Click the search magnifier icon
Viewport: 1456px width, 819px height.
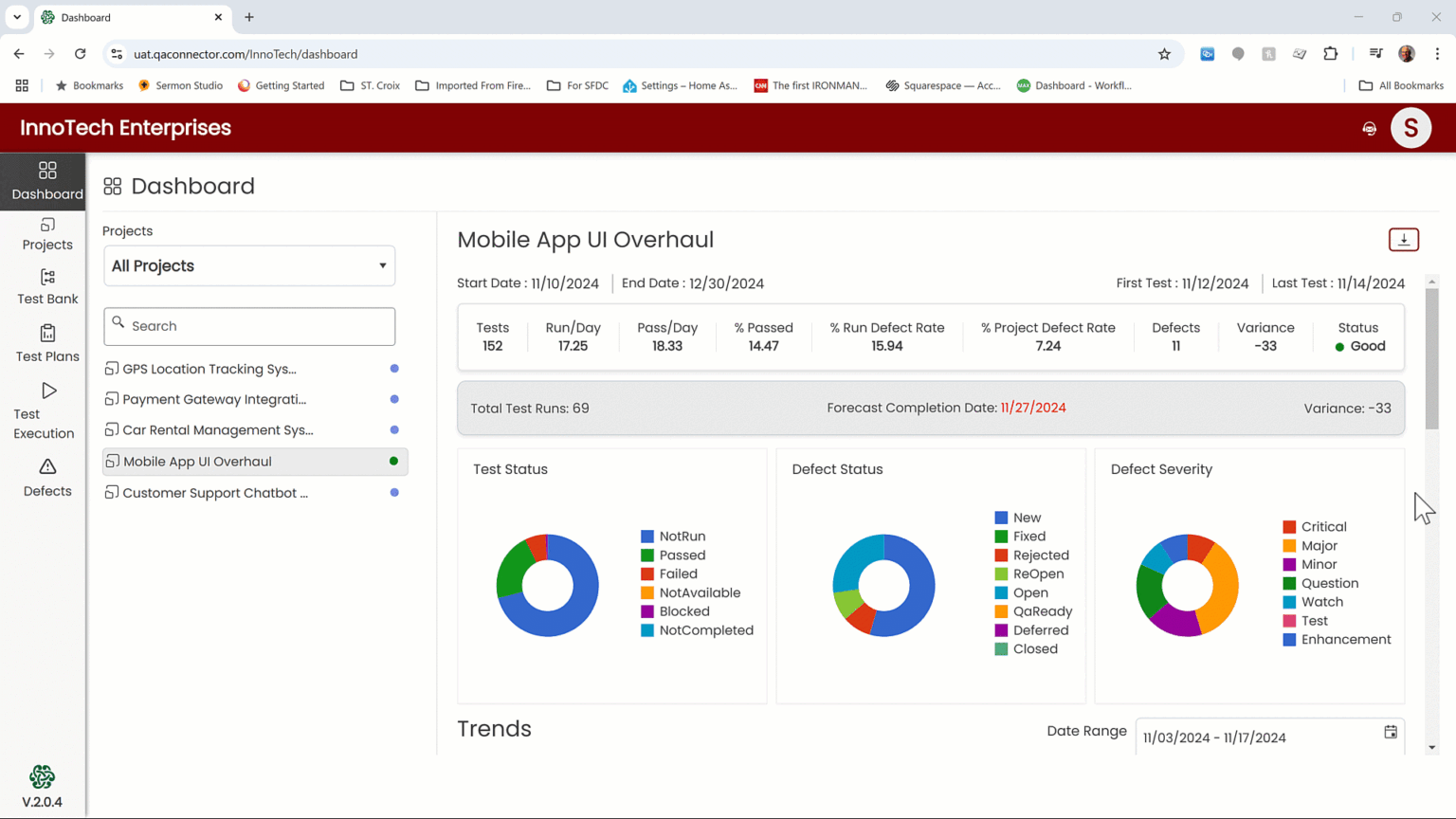point(118,322)
